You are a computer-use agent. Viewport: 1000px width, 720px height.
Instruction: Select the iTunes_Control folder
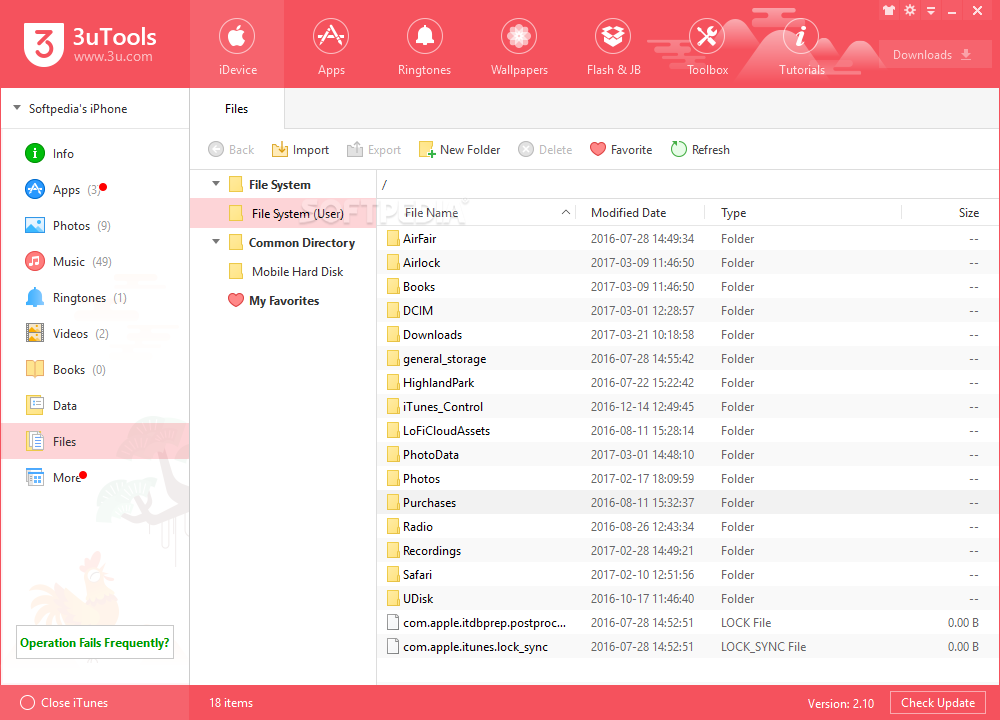pos(688,407)
